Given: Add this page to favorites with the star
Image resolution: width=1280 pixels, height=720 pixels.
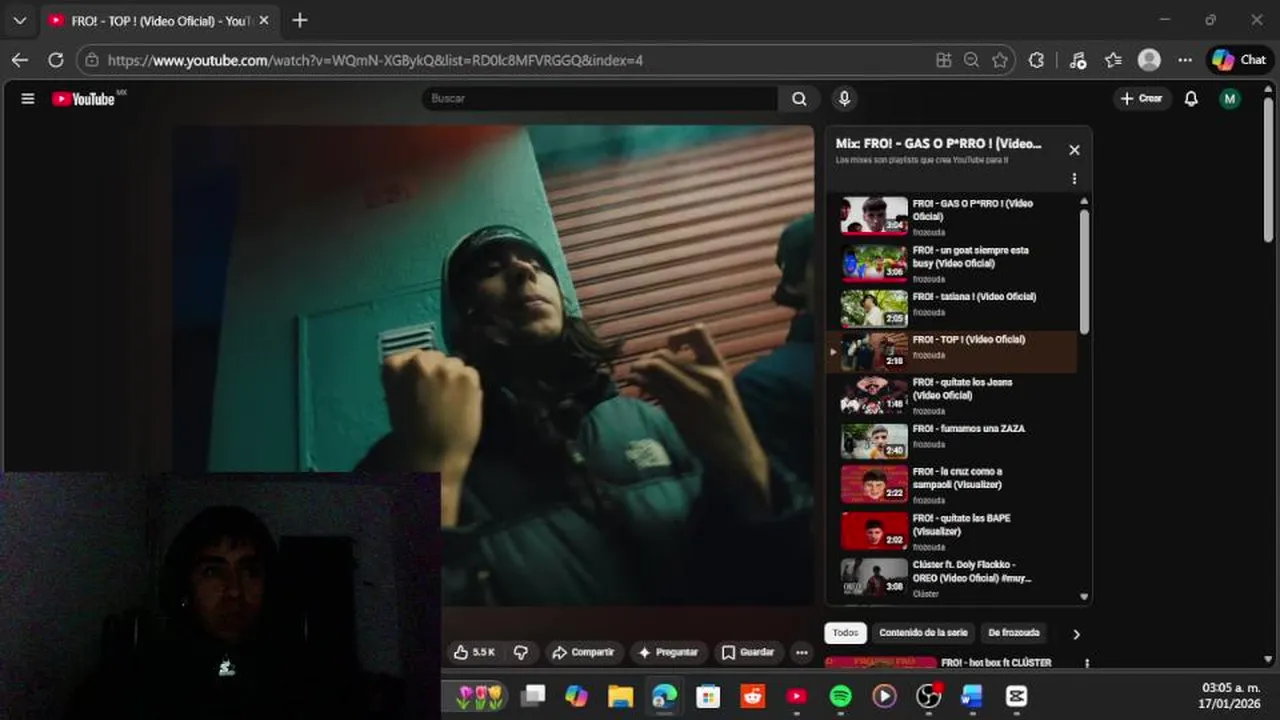Looking at the screenshot, I should pyautogui.click(x=999, y=60).
